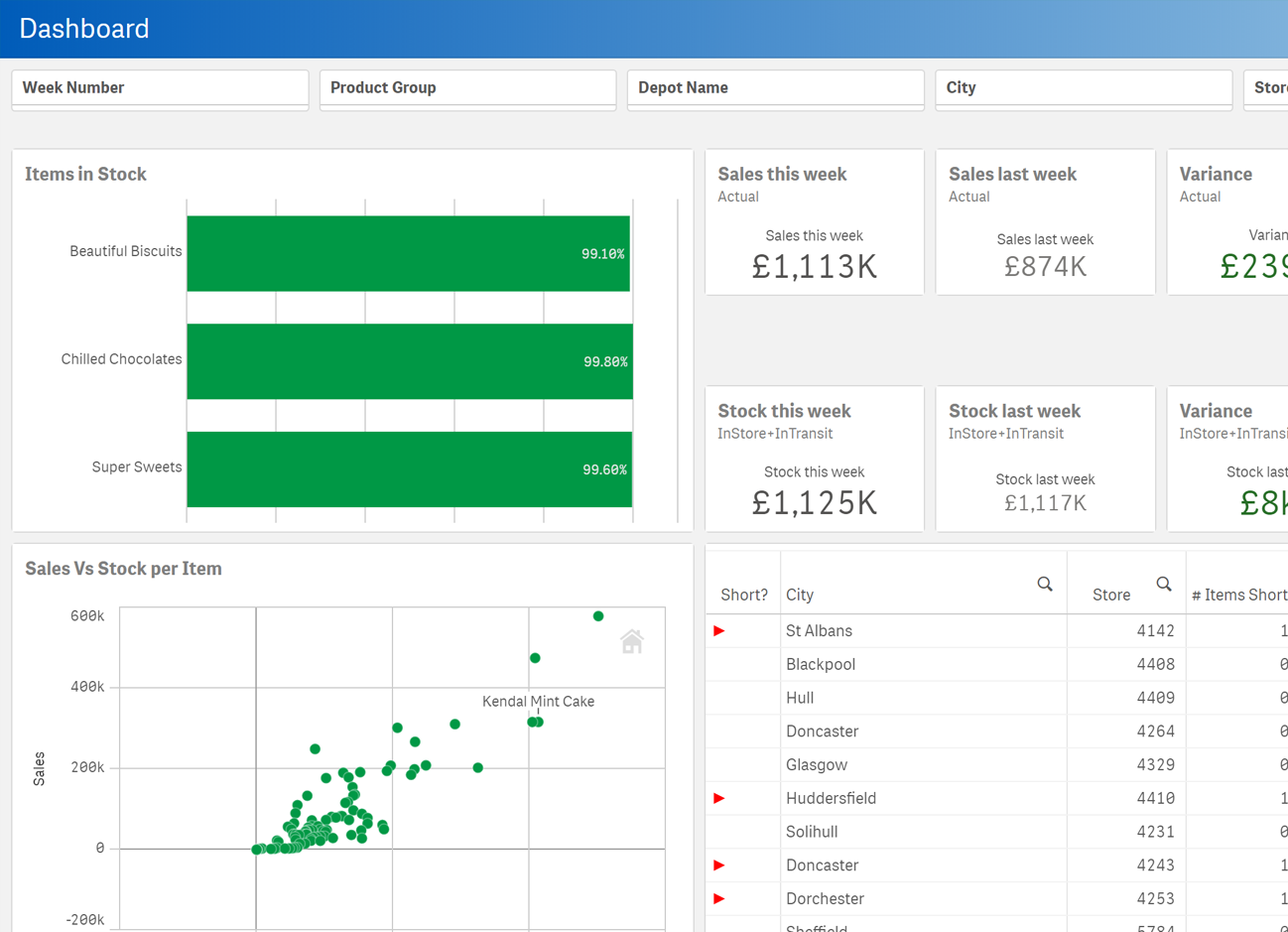Click the search icon in Store column header
The height and width of the screenshot is (932, 1288).
coord(1164,584)
